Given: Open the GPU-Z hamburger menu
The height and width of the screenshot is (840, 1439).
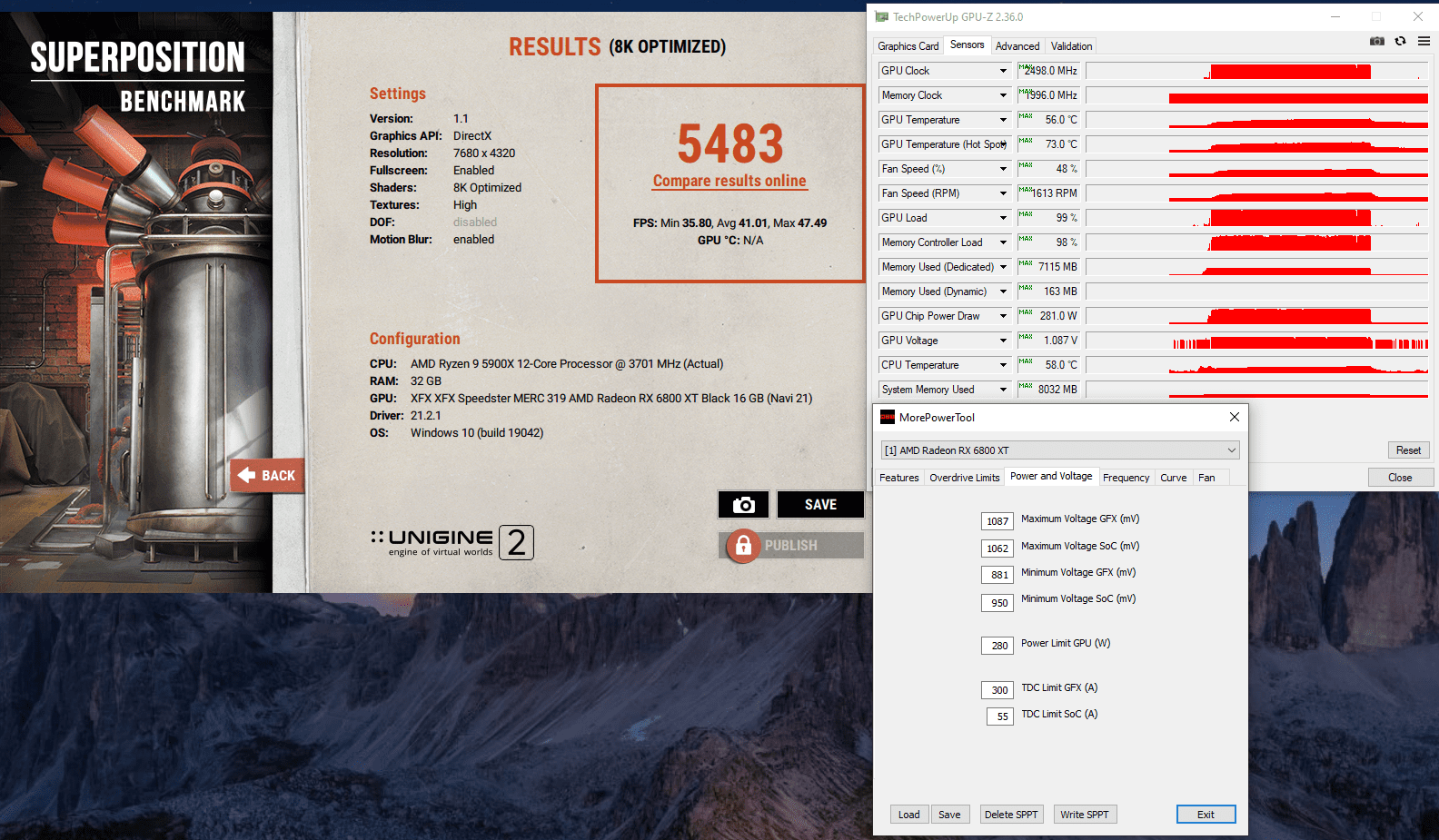Looking at the screenshot, I should [x=1424, y=41].
